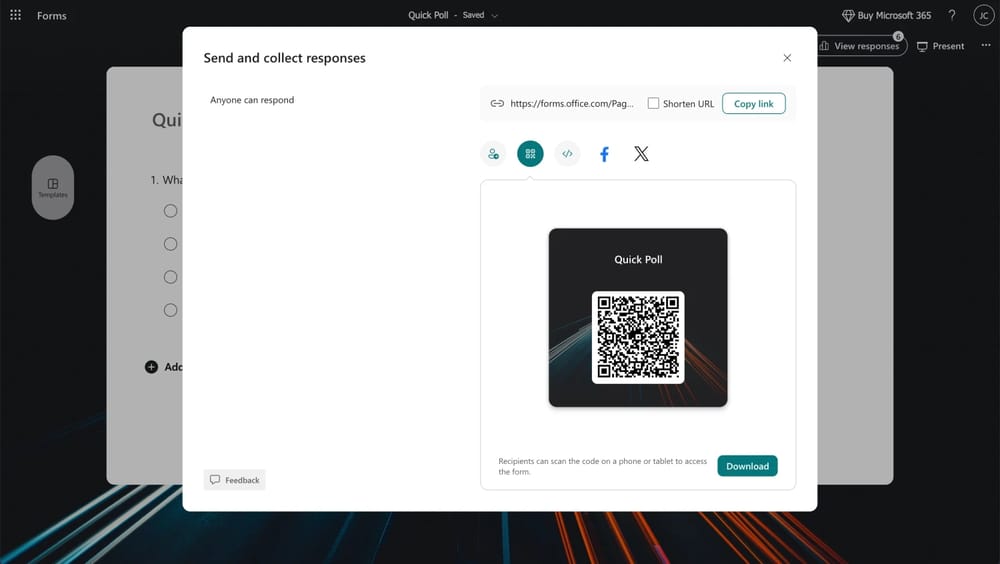
Task: Click the Add new question plus icon
Action: click(151, 367)
